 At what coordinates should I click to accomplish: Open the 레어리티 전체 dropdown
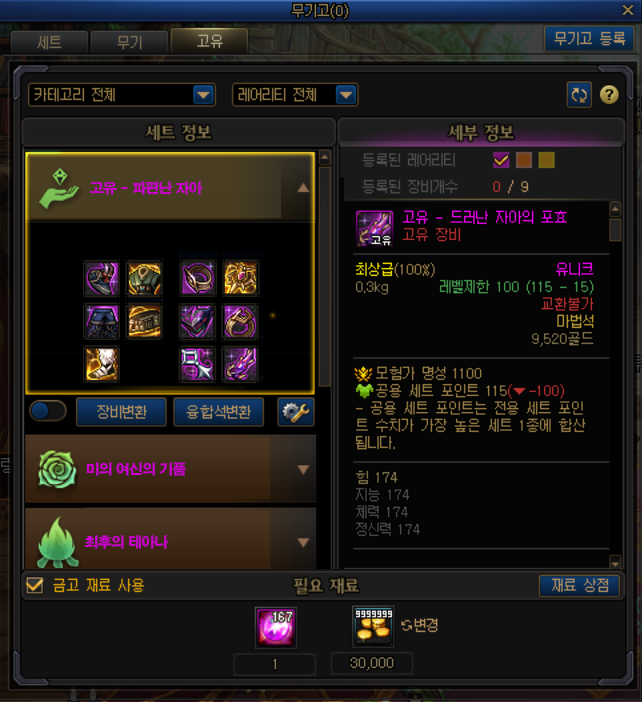point(295,95)
